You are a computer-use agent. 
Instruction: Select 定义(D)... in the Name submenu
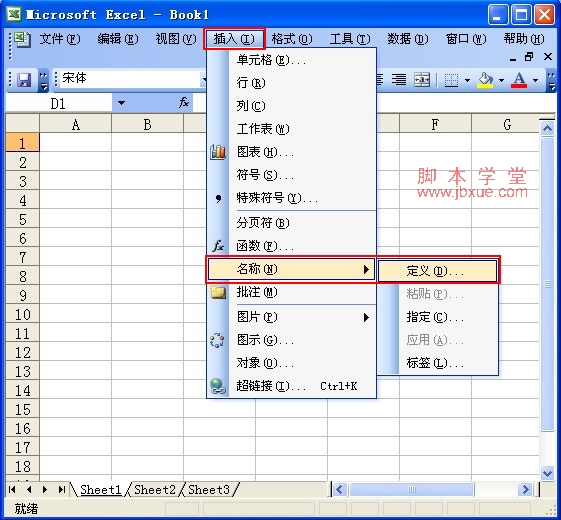438,271
